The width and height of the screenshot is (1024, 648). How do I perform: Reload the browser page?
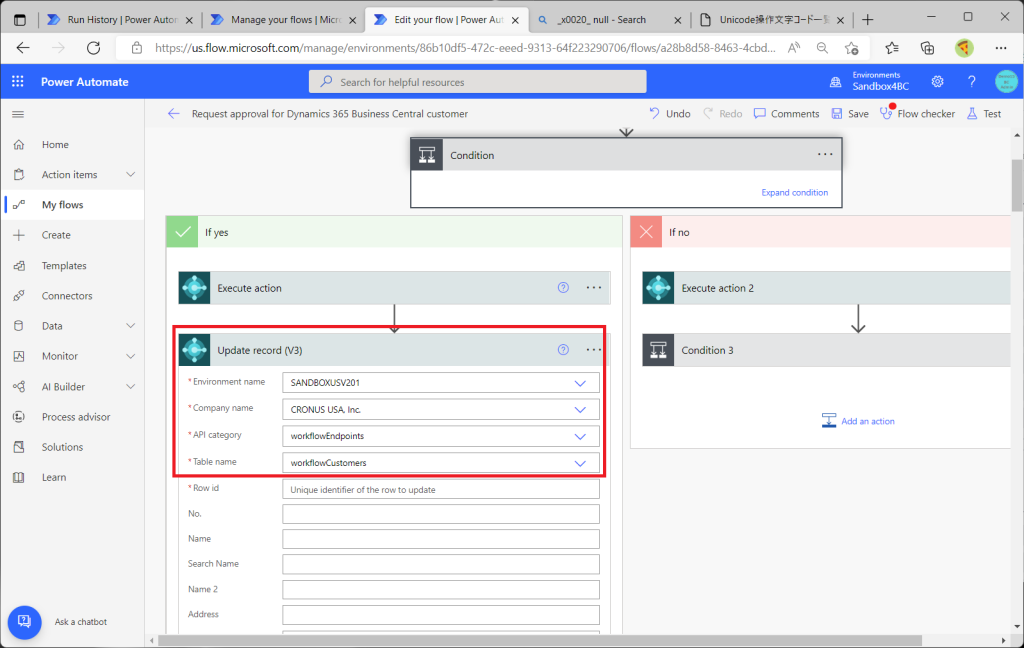[93, 48]
